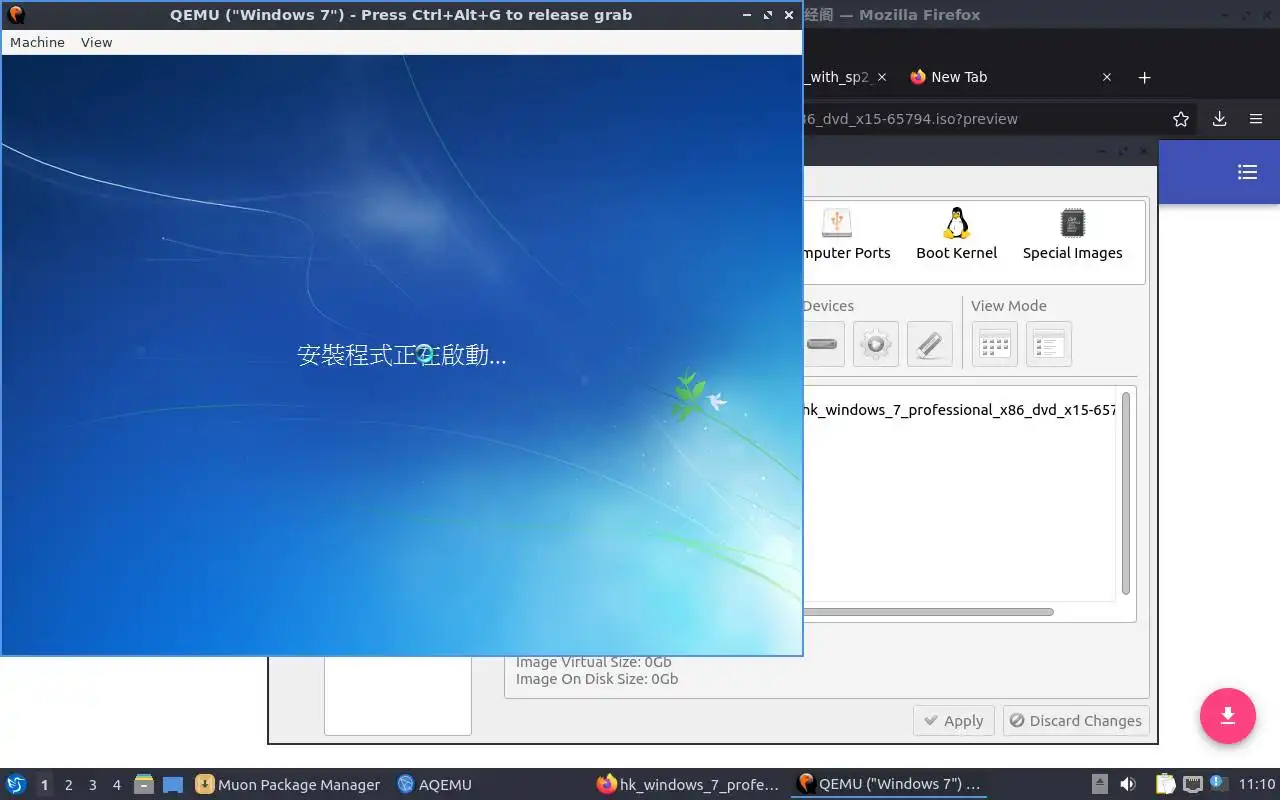Open the file manager from the taskbar
The width and height of the screenshot is (1280, 800).
click(x=144, y=785)
